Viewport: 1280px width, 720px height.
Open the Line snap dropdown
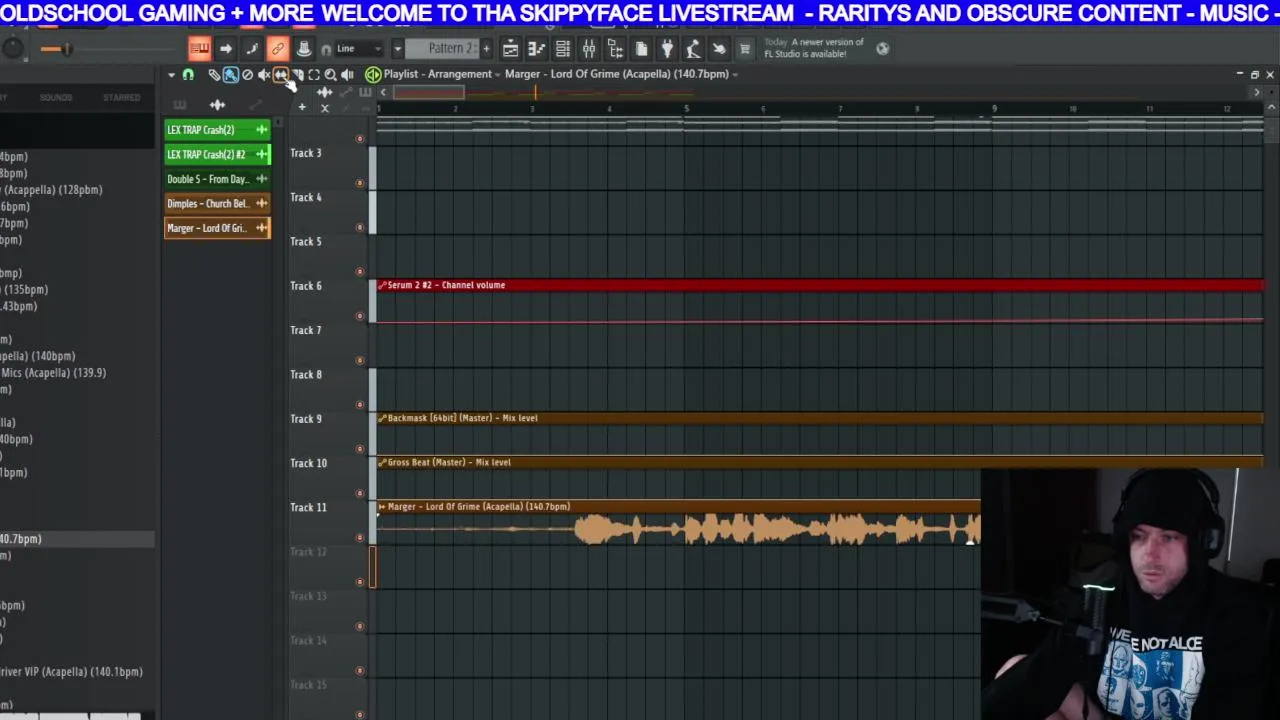[x=359, y=48]
